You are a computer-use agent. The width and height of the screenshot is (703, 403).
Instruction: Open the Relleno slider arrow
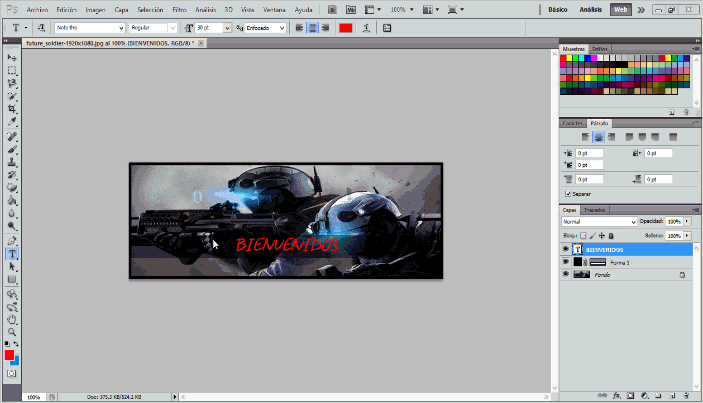(x=687, y=235)
